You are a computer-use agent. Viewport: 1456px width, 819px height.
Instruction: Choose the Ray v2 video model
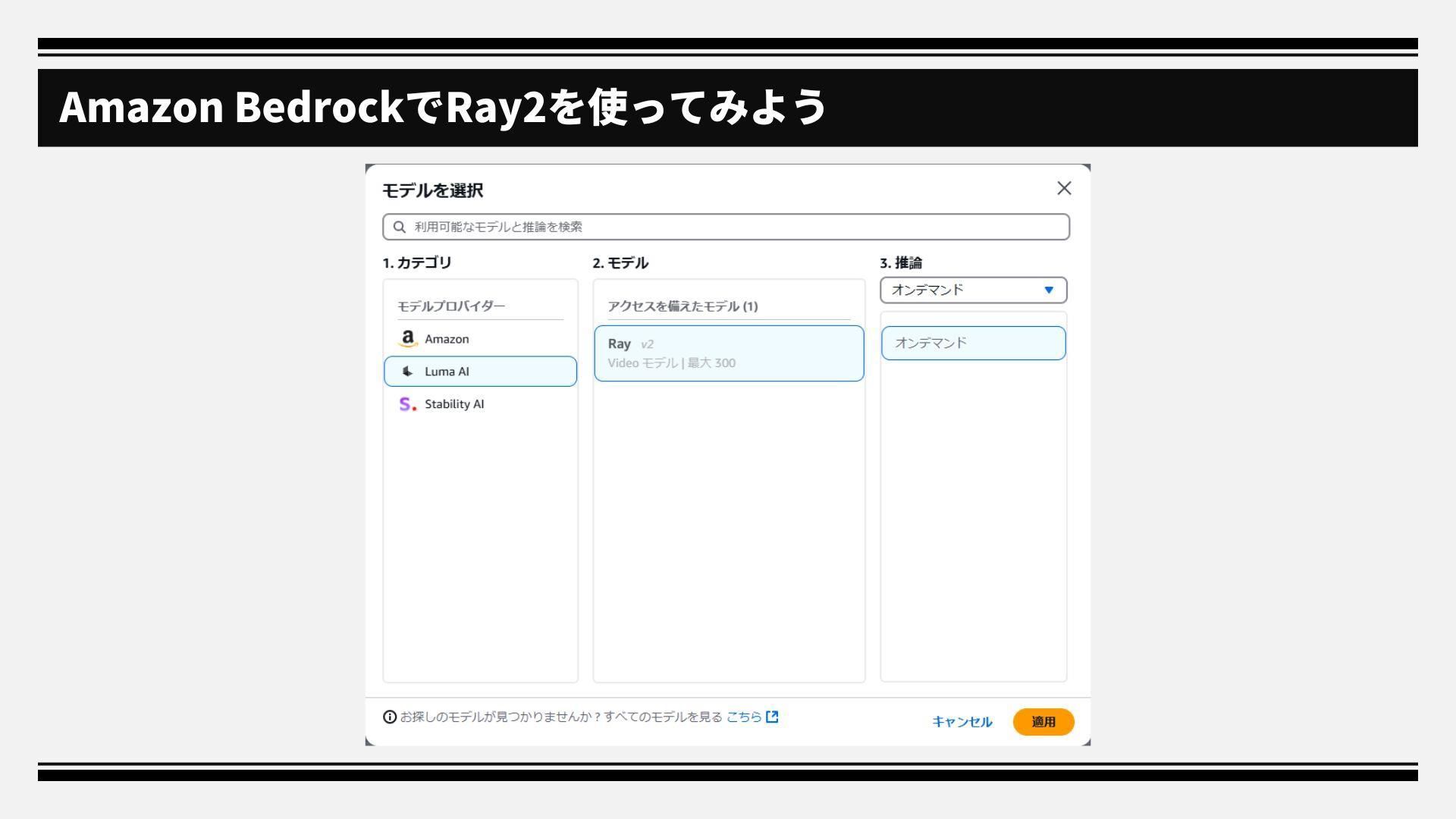[729, 353]
